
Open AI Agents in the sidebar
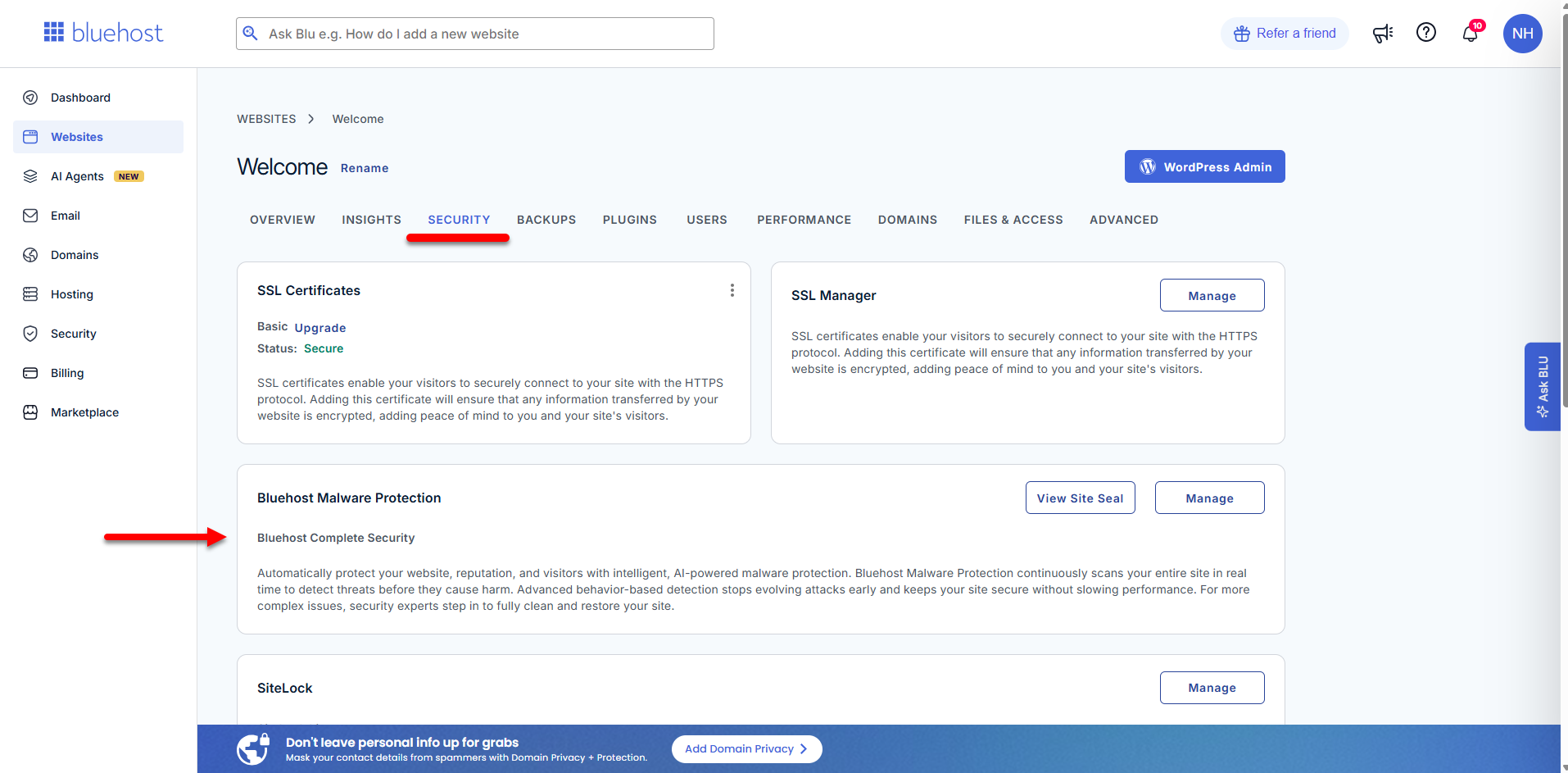(x=98, y=176)
